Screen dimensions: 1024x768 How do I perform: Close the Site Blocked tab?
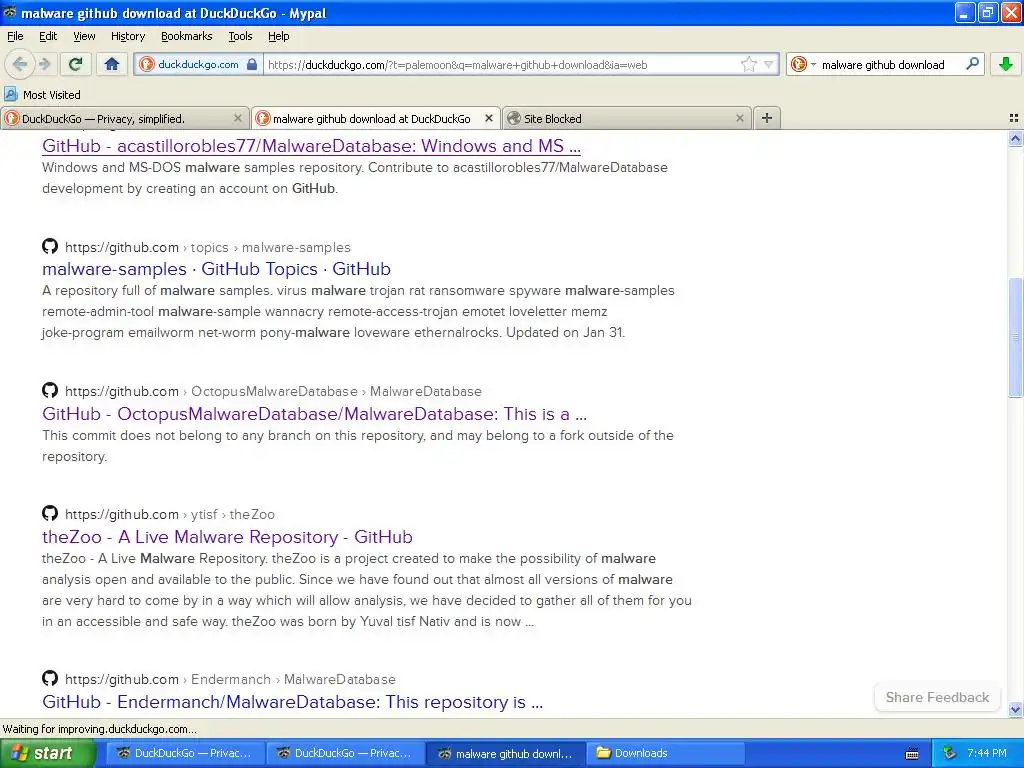(739, 118)
